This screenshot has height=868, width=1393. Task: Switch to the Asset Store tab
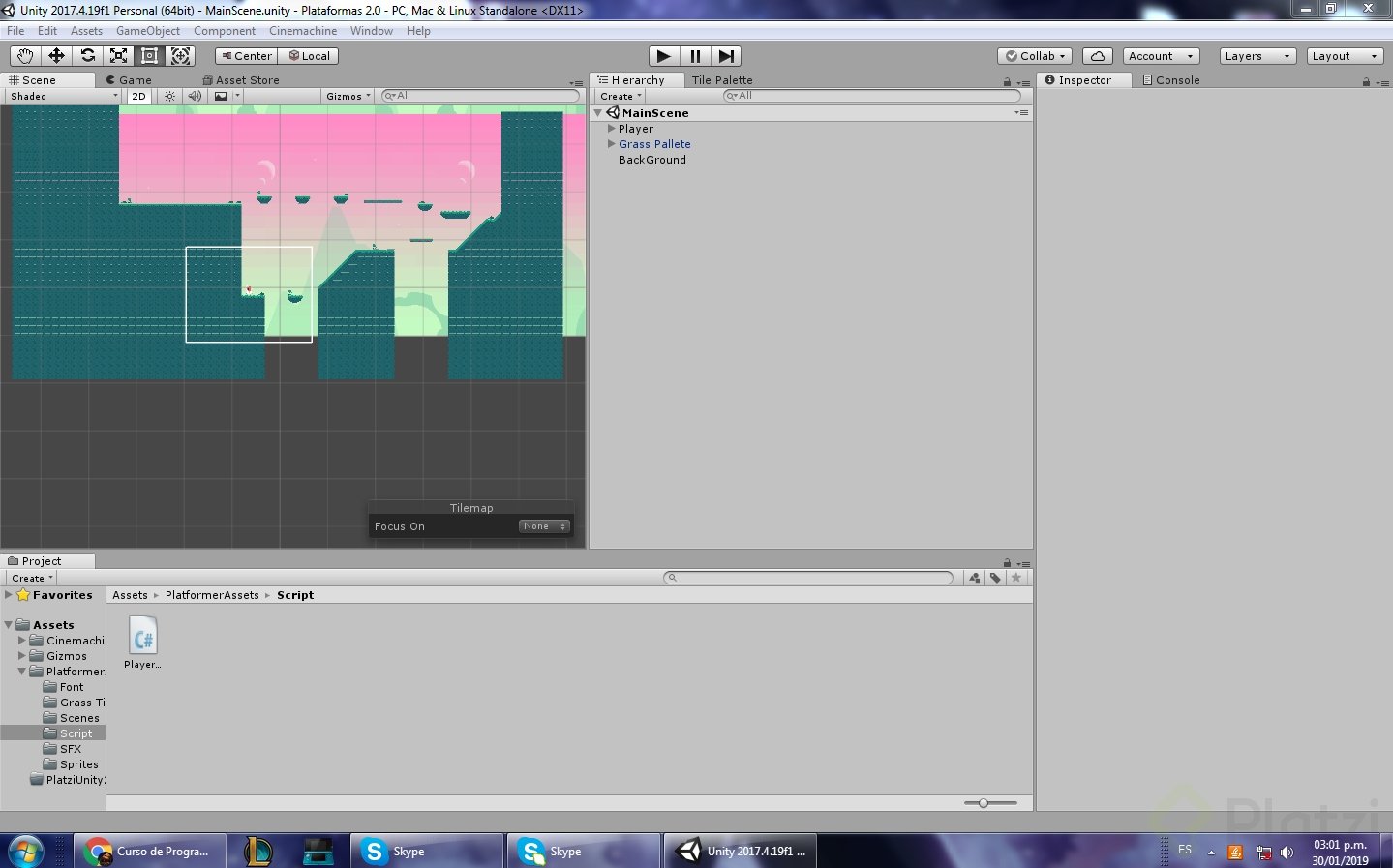(242, 80)
